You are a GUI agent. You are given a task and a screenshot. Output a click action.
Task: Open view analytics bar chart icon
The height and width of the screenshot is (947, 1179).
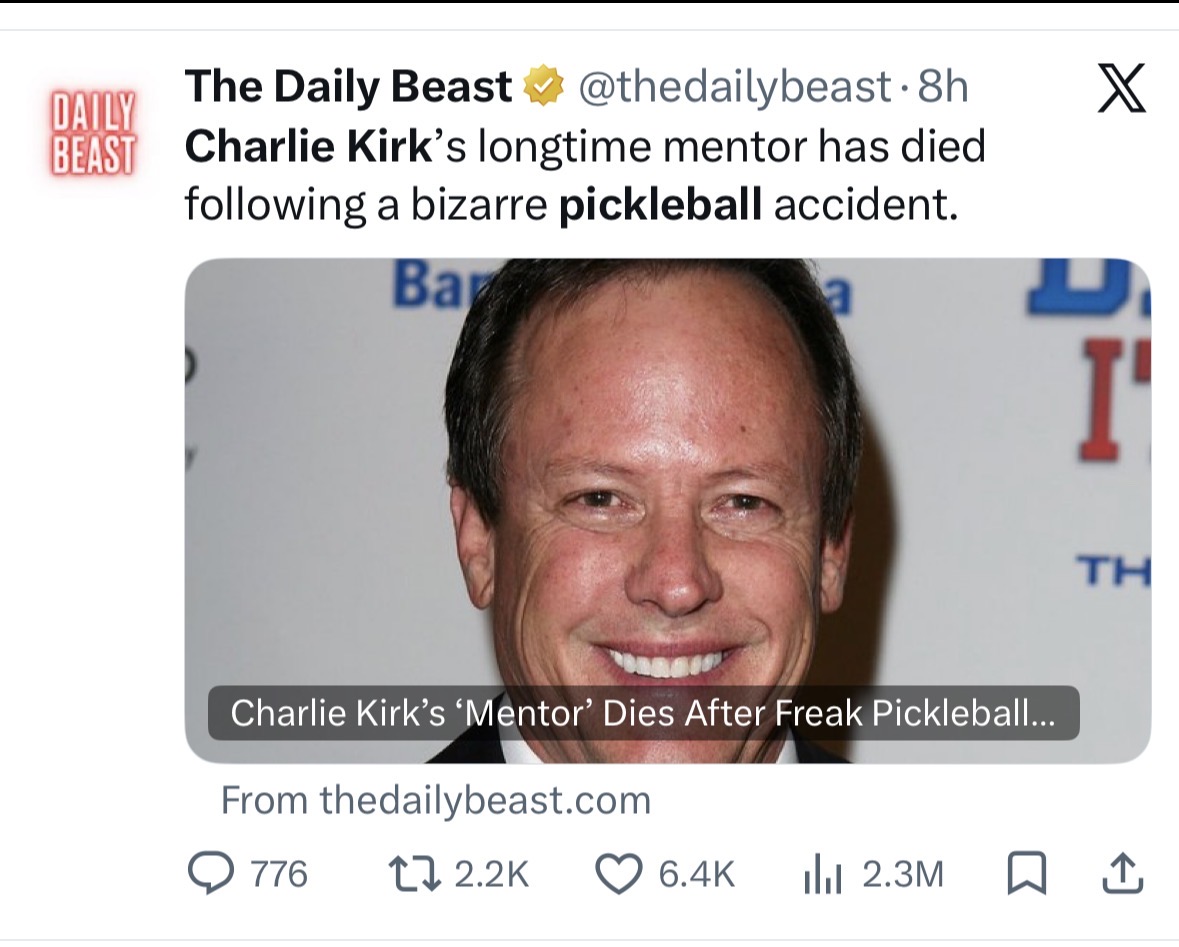click(823, 875)
